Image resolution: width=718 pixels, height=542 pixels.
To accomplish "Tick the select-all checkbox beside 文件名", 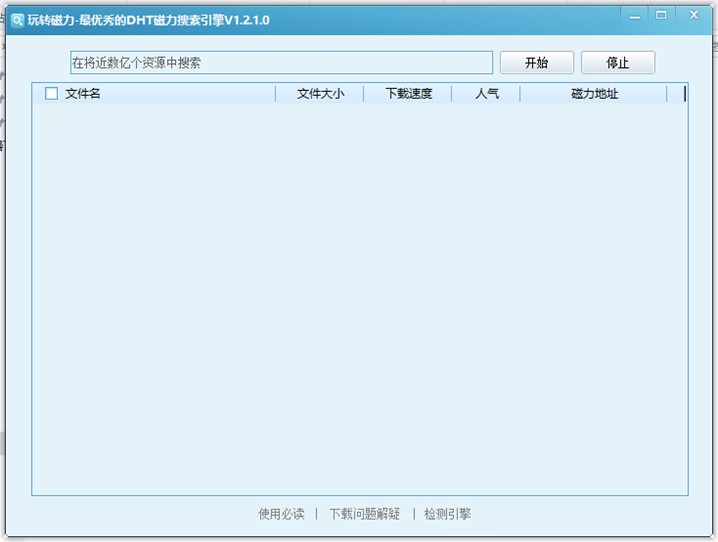I will point(52,94).
